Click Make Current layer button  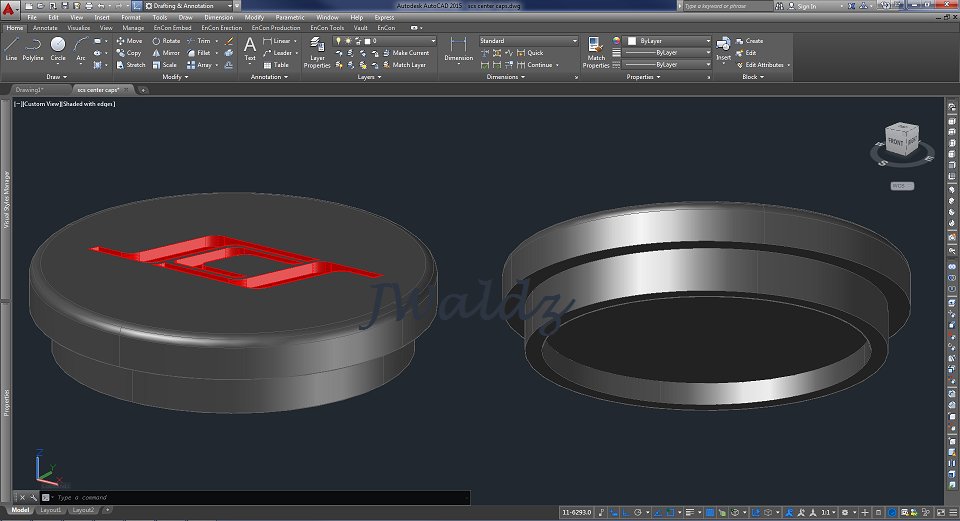[x=405, y=53]
